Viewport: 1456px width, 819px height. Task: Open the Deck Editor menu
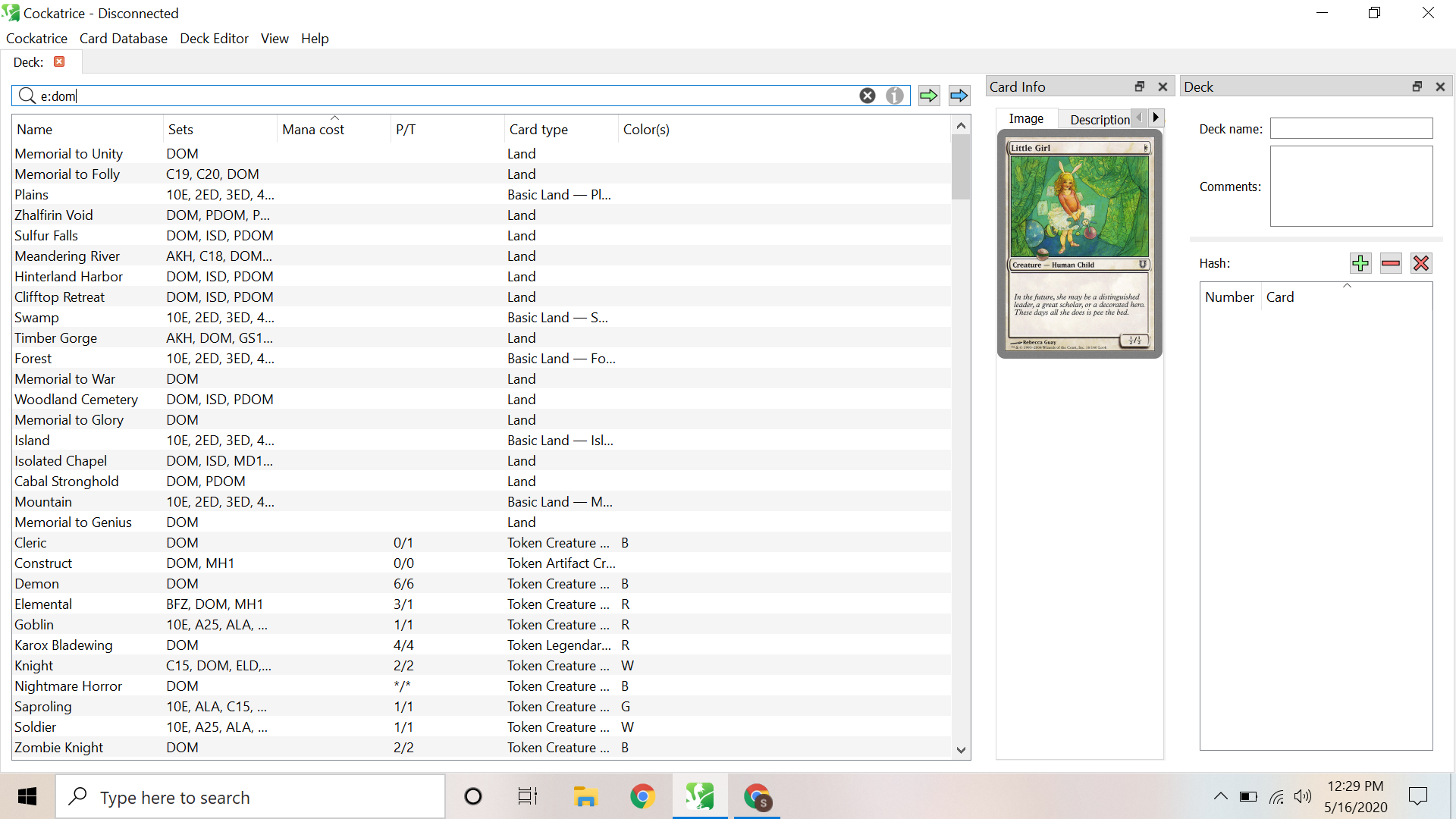click(x=214, y=39)
